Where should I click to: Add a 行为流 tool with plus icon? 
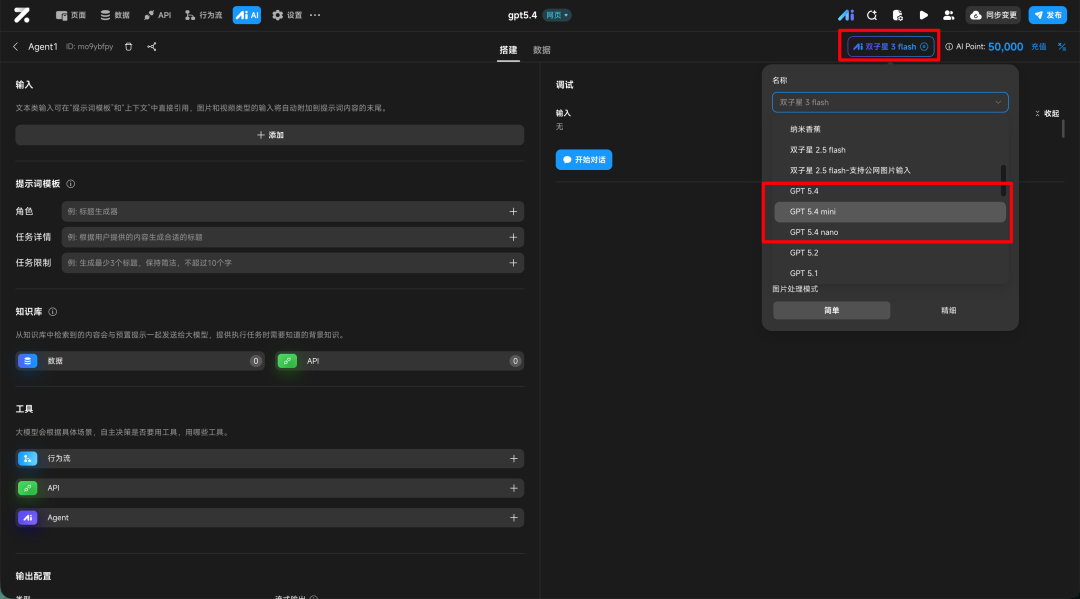pos(513,459)
